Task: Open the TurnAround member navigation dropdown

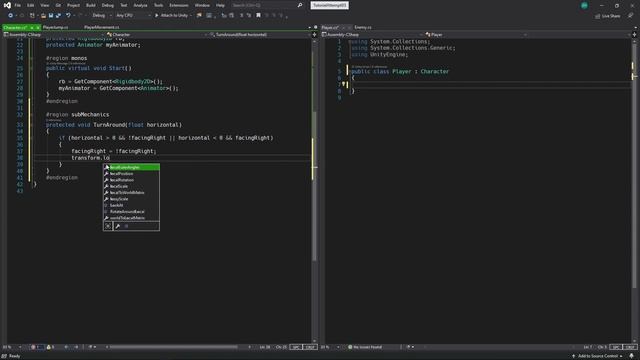Action: pos(260,35)
